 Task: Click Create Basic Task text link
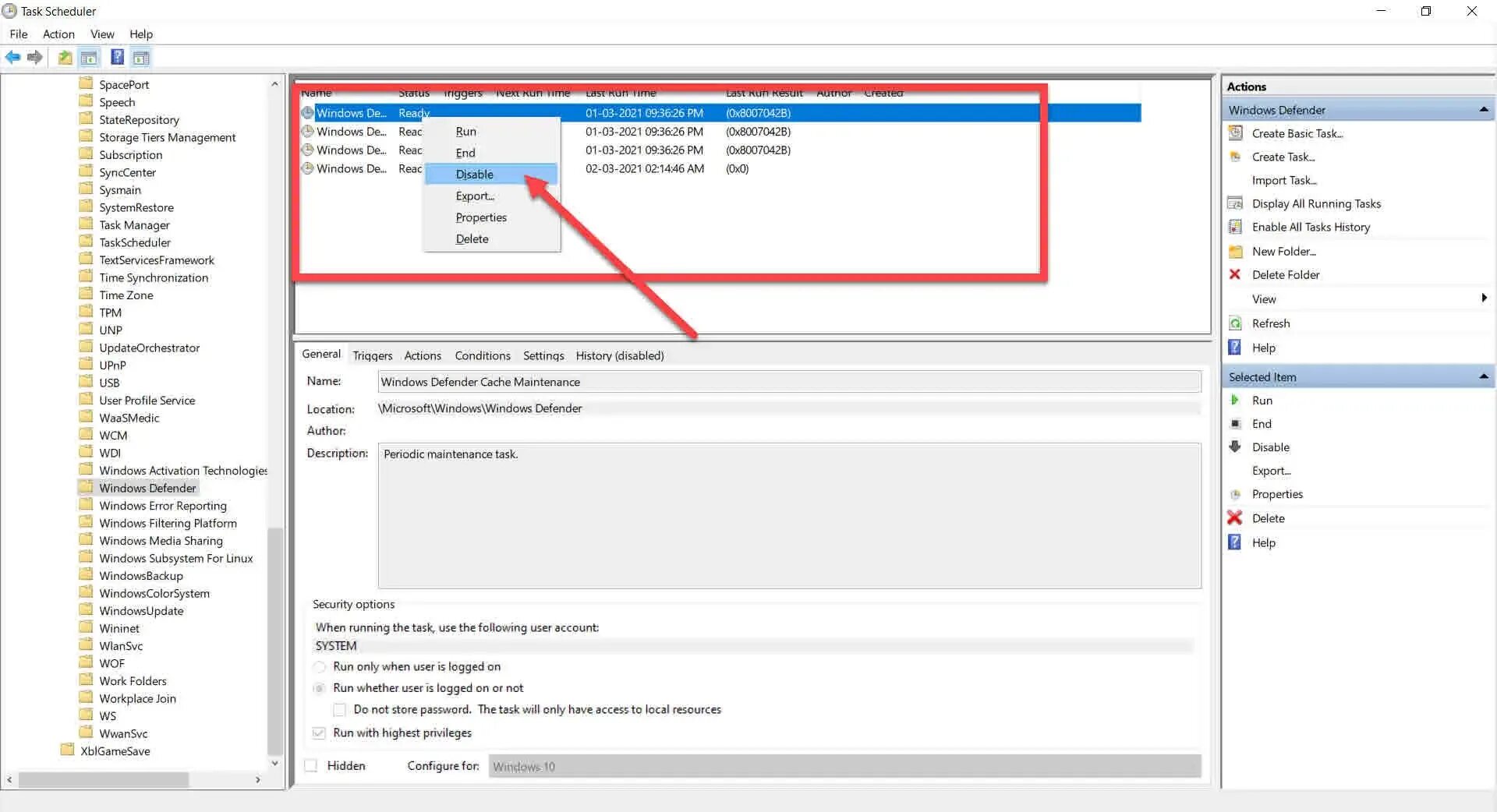pyautogui.click(x=1297, y=133)
